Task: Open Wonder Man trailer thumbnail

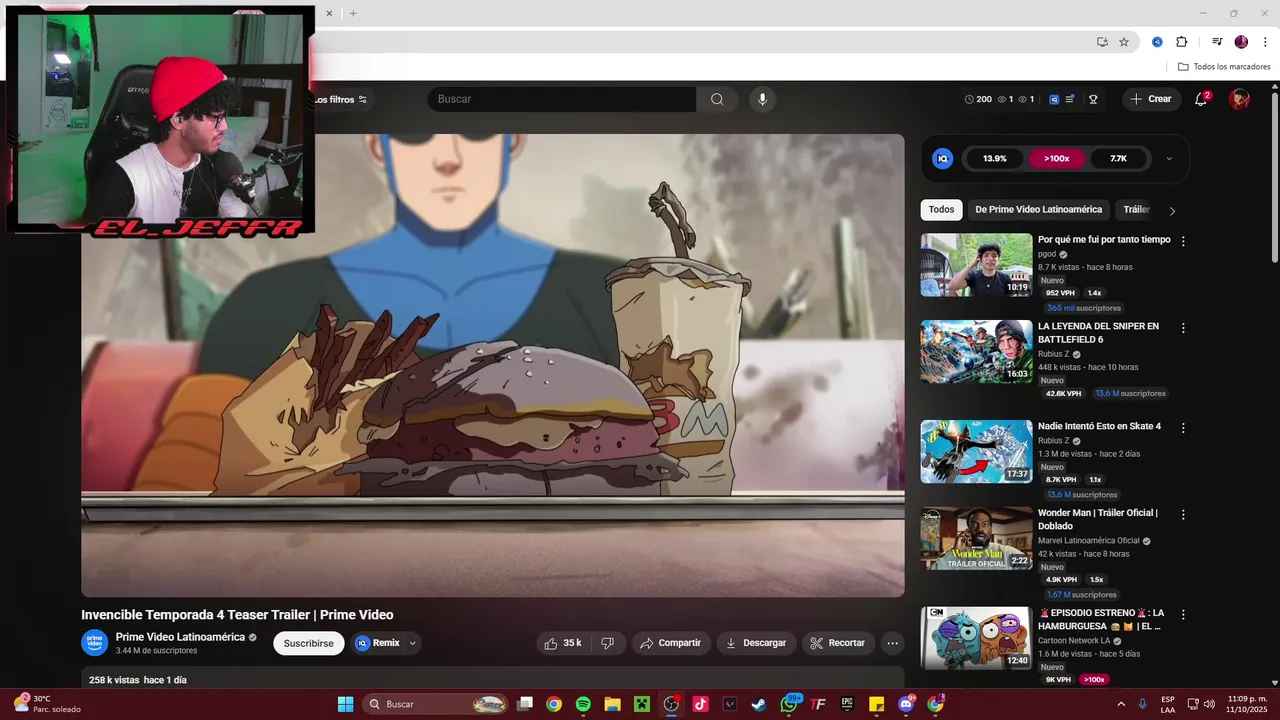Action: (976, 539)
